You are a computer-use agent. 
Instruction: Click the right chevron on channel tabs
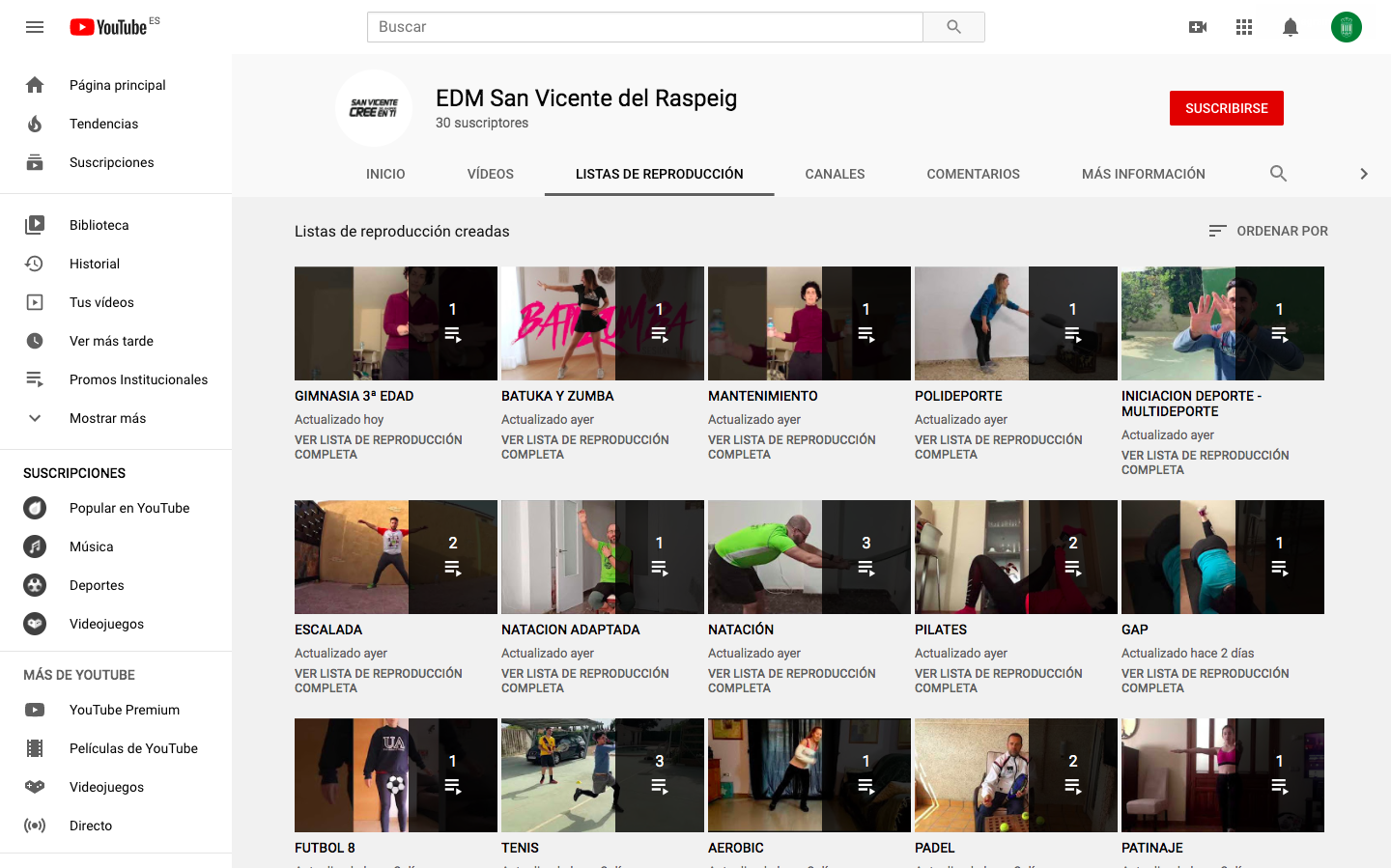click(1364, 174)
